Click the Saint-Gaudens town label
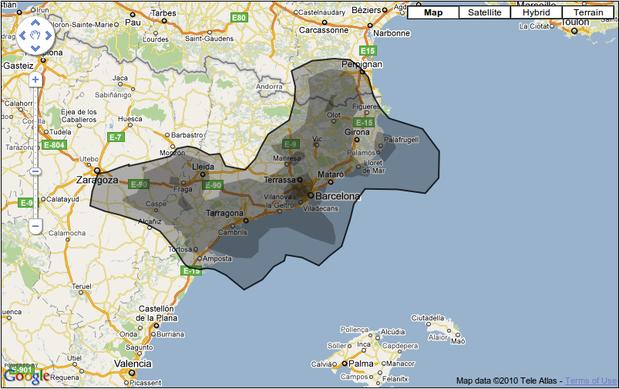This screenshot has width=619, height=389. [209, 39]
